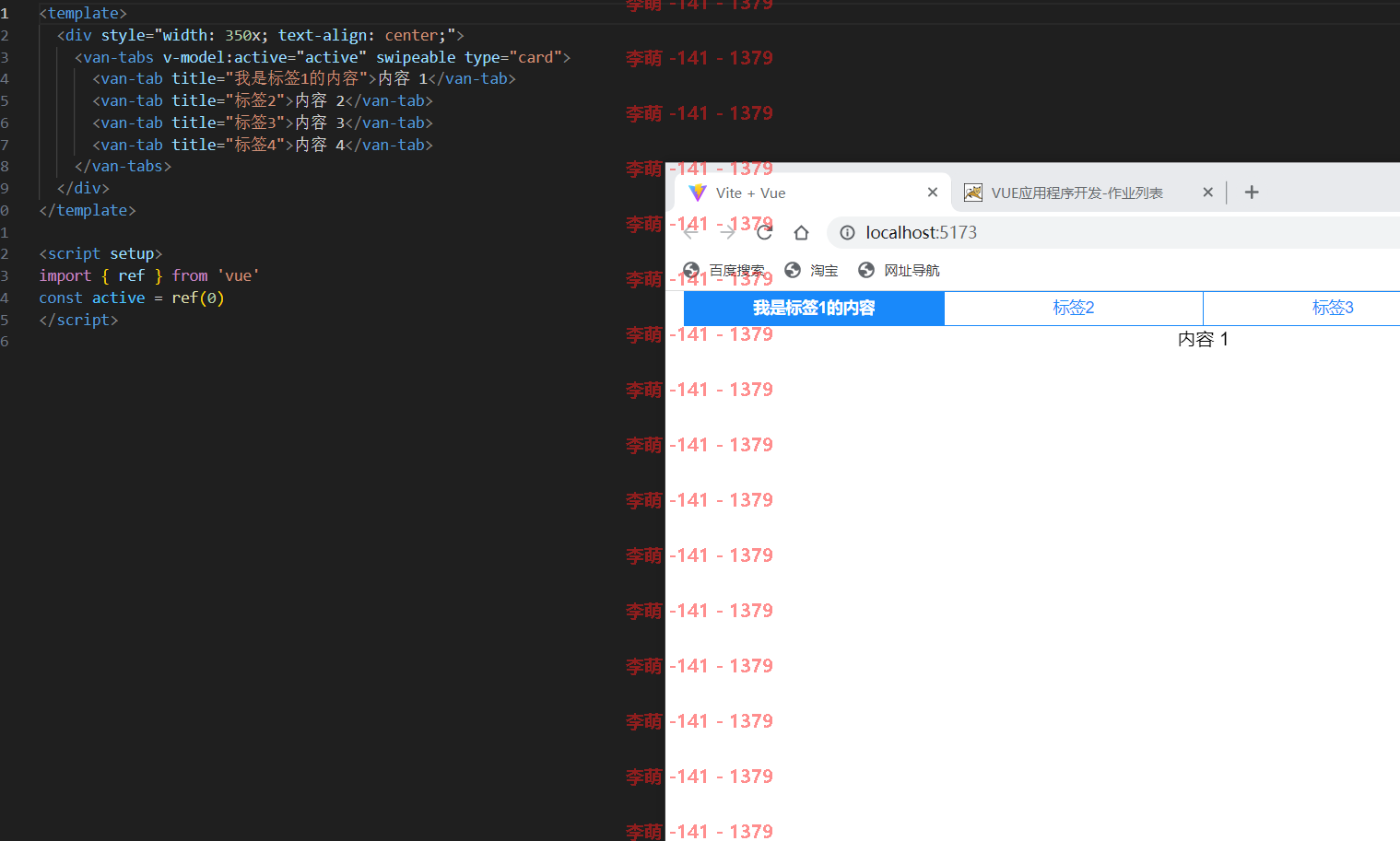The height and width of the screenshot is (841, 1400).
Task: Click the Vite favicon on first tab
Action: [x=698, y=193]
